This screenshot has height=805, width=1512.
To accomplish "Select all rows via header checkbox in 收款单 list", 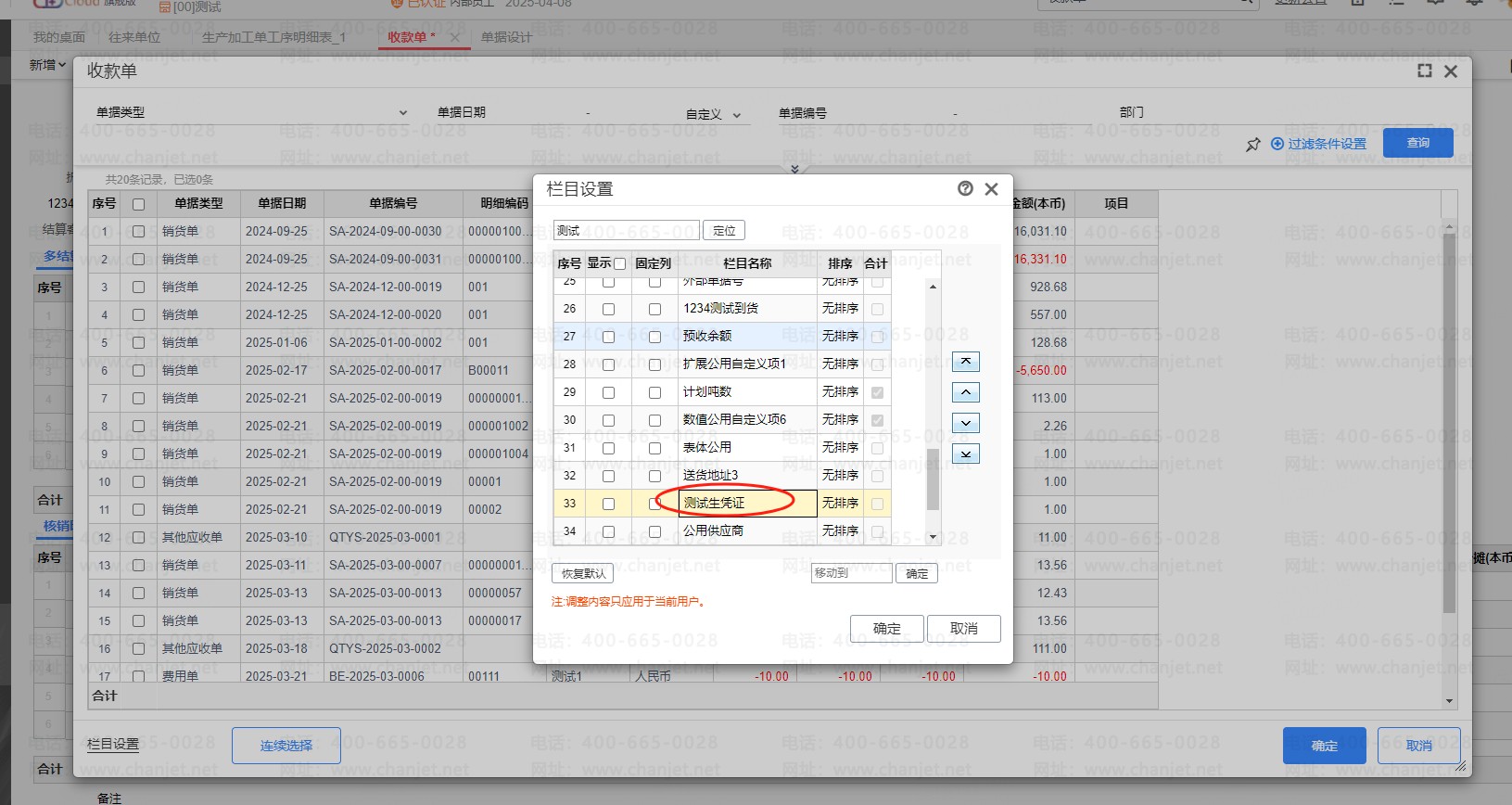I will (138, 204).
